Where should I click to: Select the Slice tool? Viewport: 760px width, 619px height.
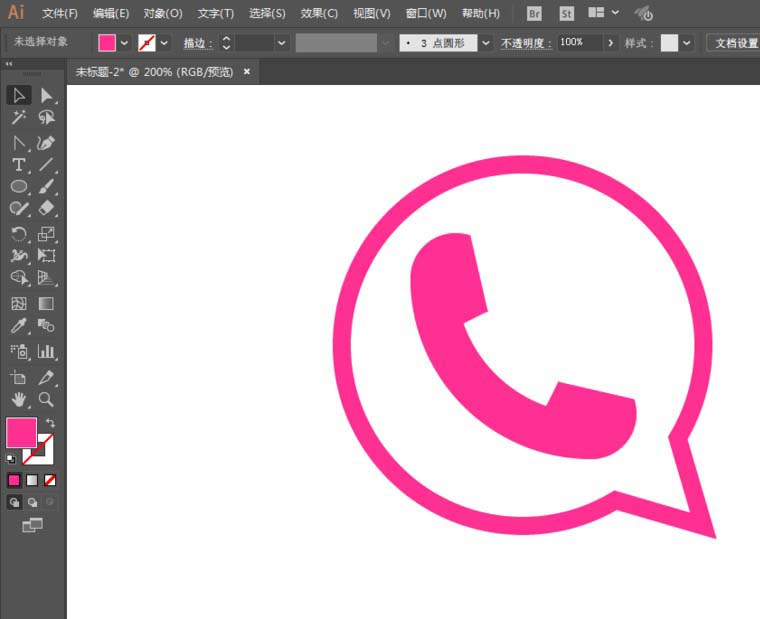coord(46,377)
